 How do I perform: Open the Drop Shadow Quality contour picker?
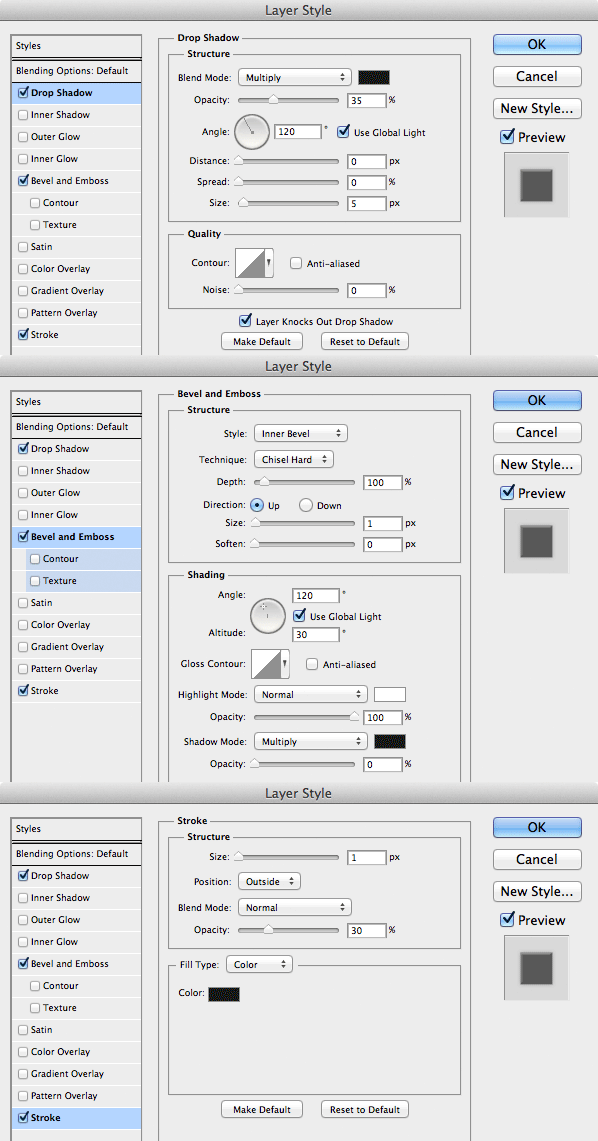[x=254, y=263]
